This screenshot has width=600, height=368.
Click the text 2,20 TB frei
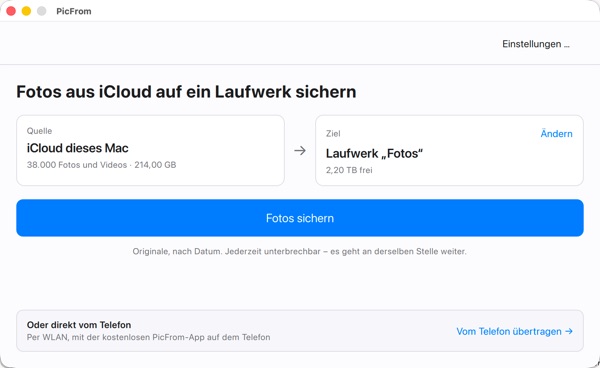pos(349,170)
